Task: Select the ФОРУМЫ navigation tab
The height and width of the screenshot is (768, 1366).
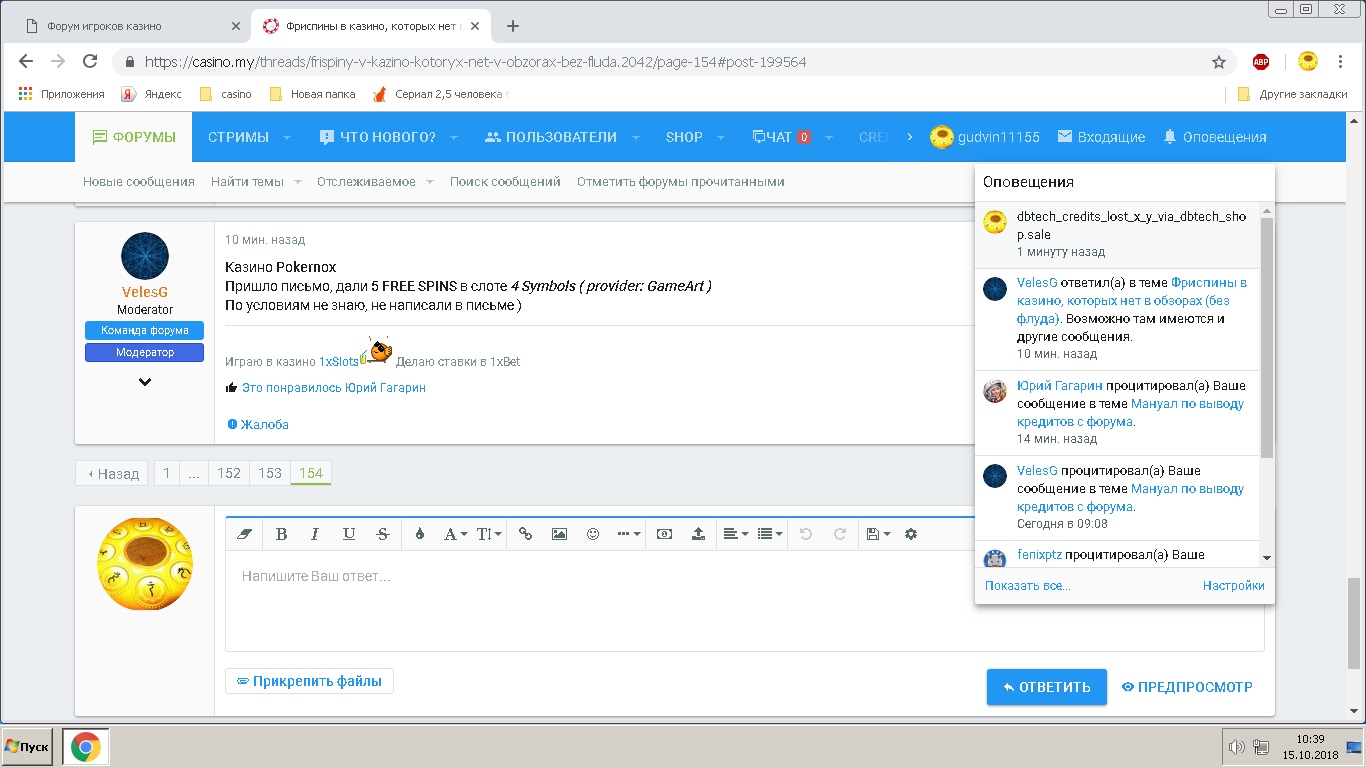Action: [134, 137]
